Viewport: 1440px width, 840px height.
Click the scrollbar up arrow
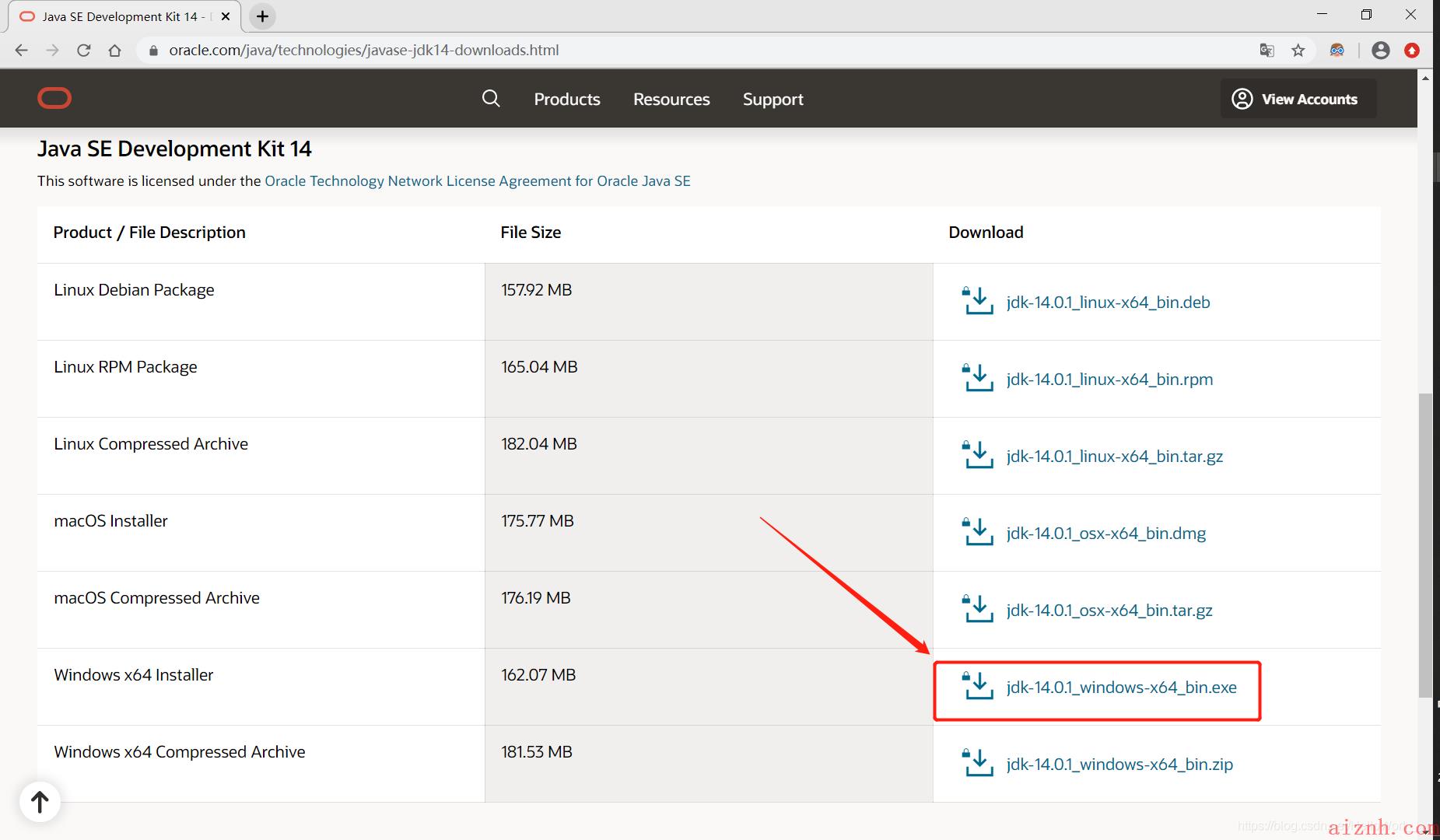(1424, 78)
